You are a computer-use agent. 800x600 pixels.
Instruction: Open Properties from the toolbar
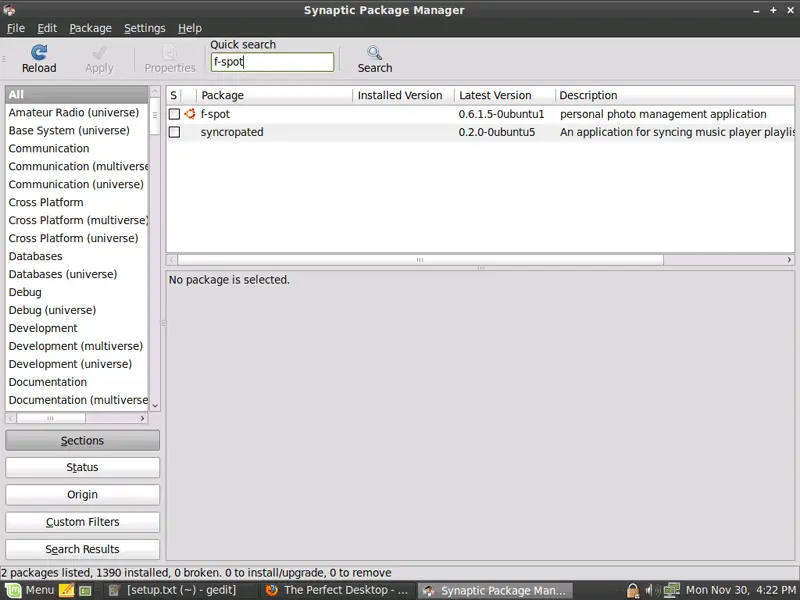click(x=170, y=59)
